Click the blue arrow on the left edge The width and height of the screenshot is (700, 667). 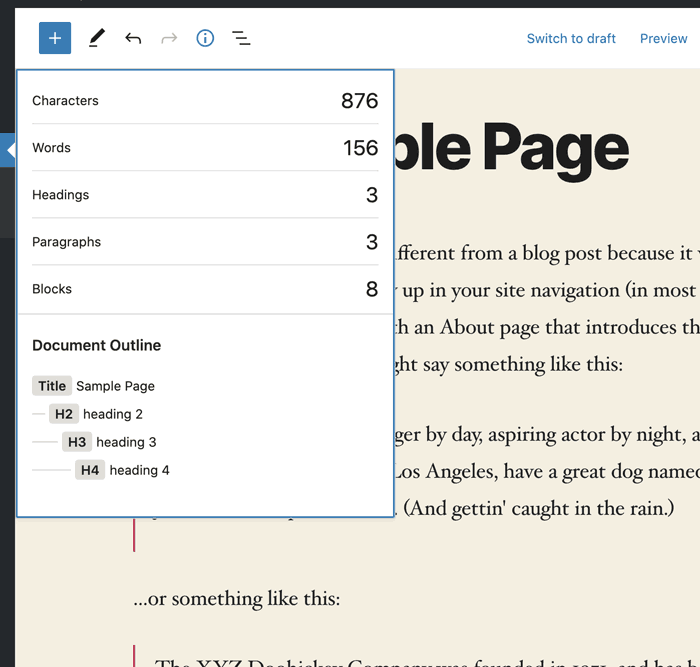(x=9, y=151)
